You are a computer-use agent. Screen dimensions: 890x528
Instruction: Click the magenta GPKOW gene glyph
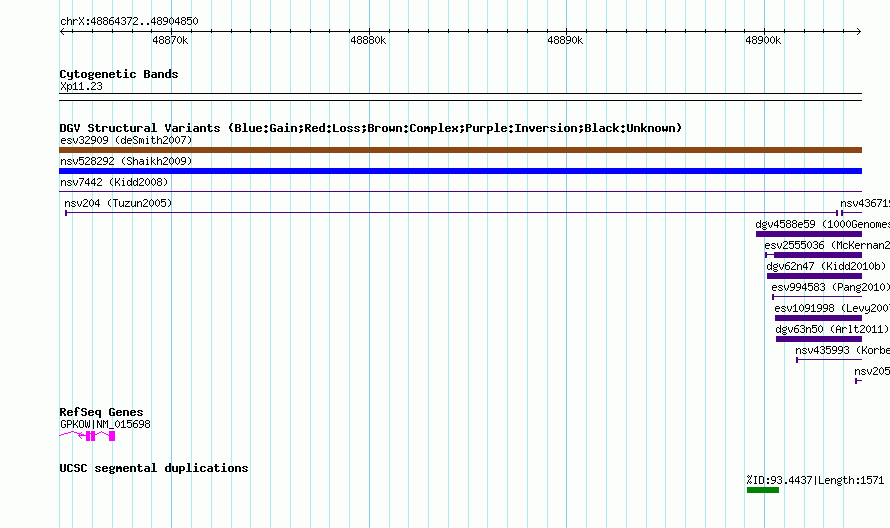87,435
